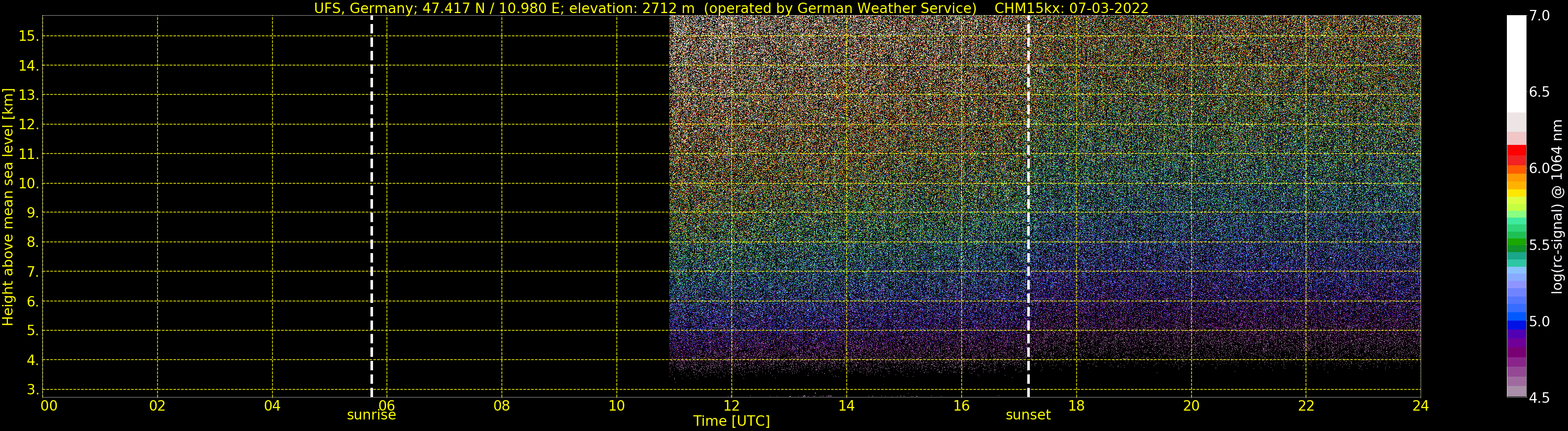Viewport: 1568px width, 431px height.
Task: Click the '15.' height axis tick label
Action: click(x=29, y=37)
